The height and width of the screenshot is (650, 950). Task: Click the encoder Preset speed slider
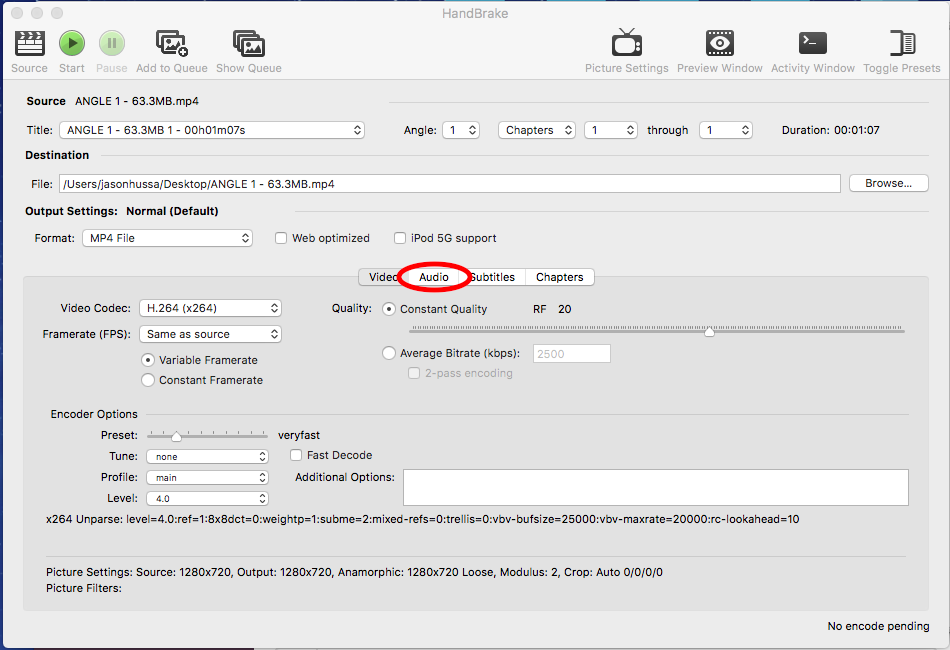(207, 436)
